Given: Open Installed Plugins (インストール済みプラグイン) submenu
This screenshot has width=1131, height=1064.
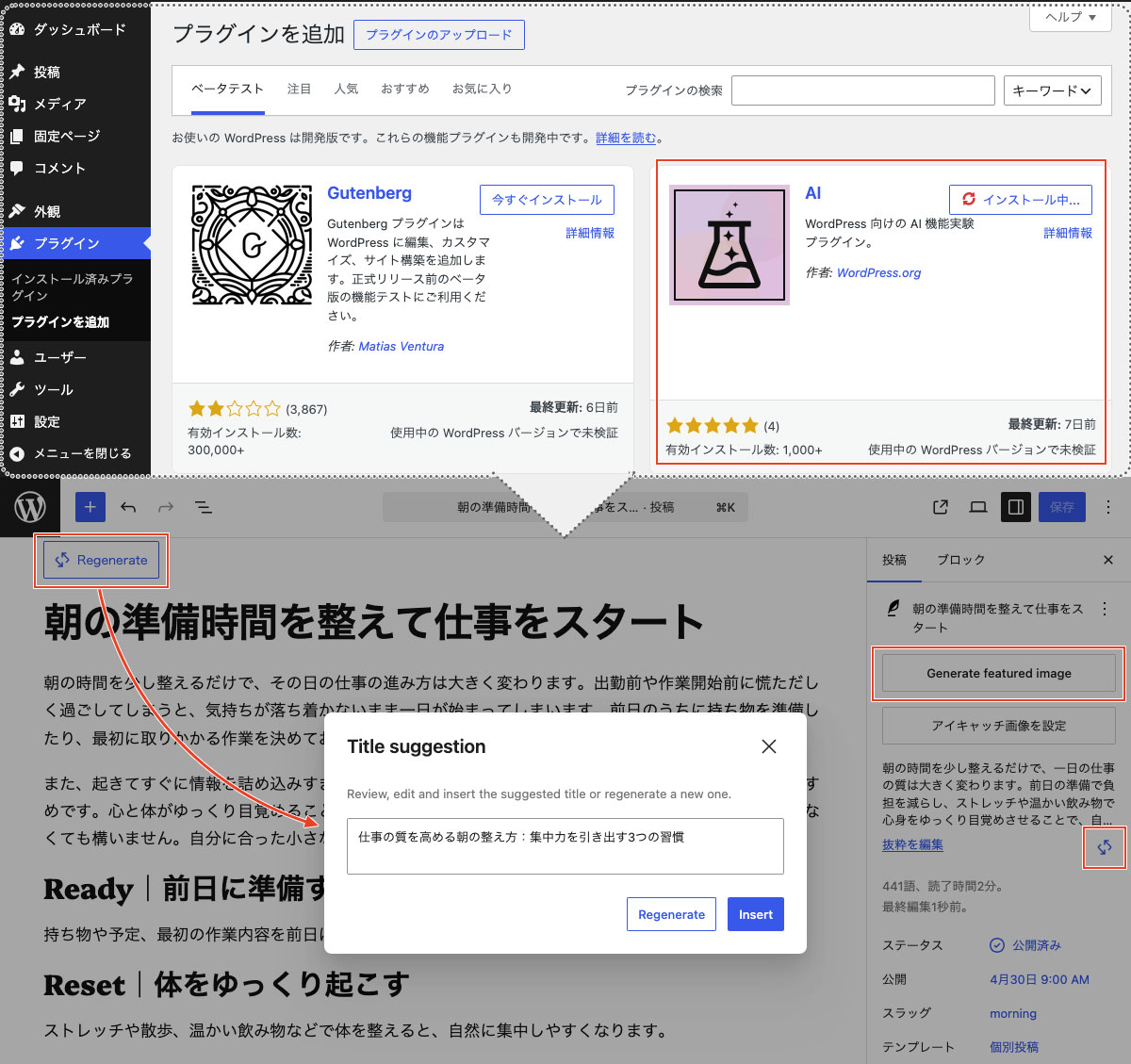Looking at the screenshot, I should 73,287.
